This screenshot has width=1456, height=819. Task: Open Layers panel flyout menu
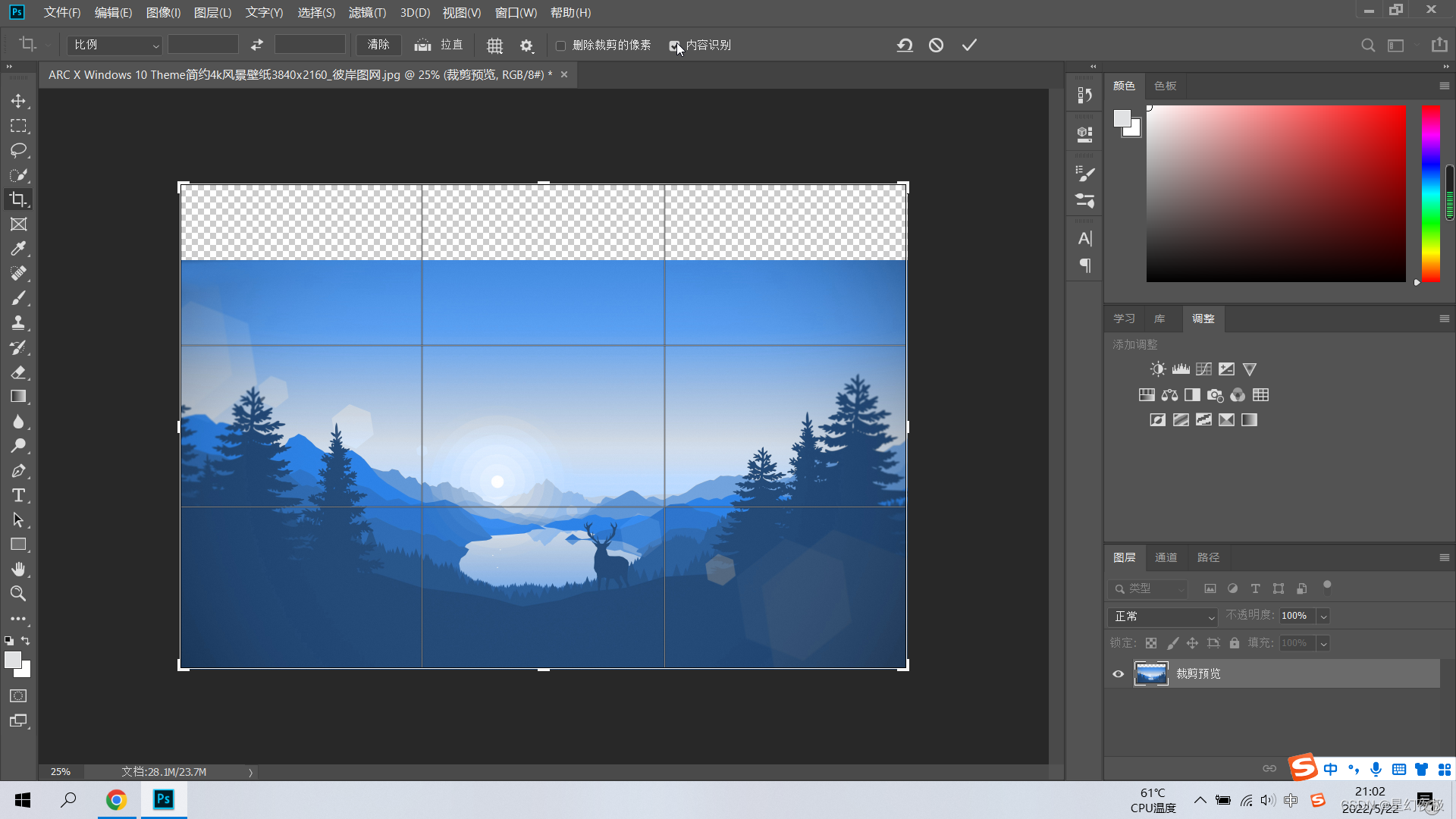(1445, 557)
